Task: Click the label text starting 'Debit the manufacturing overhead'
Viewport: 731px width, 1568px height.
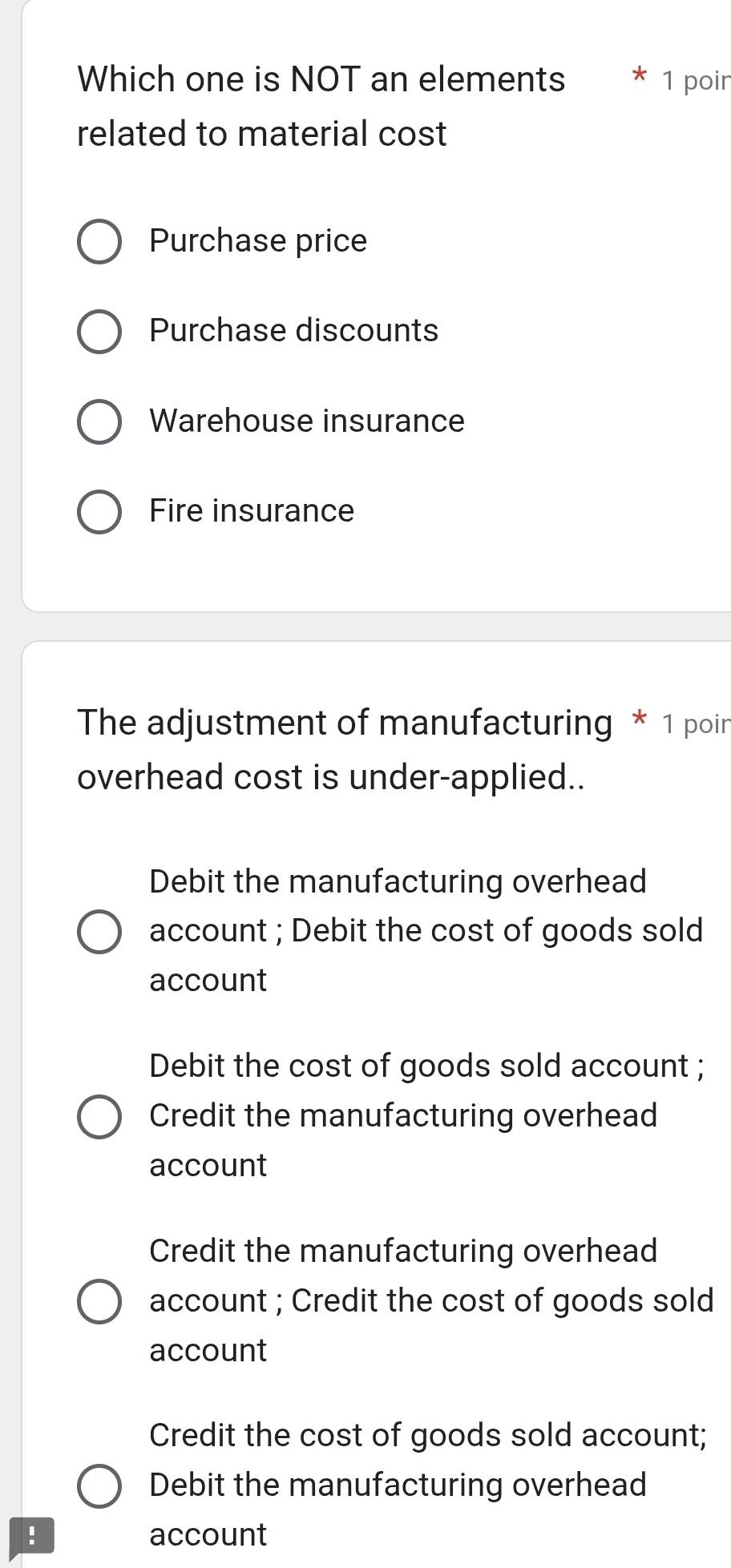Action: pyautogui.click(x=426, y=931)
